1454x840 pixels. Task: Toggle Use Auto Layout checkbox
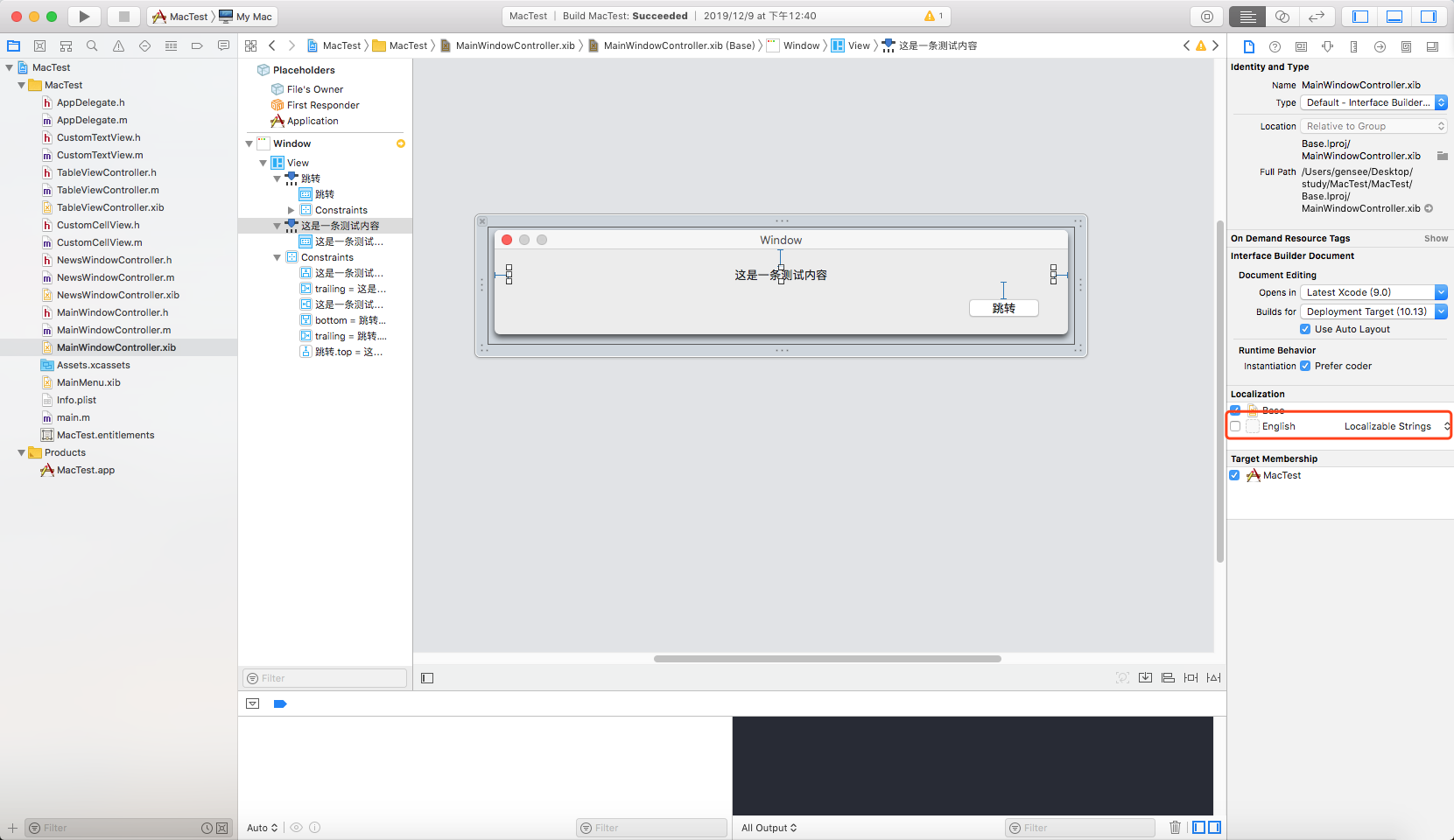coord(1305,329)
